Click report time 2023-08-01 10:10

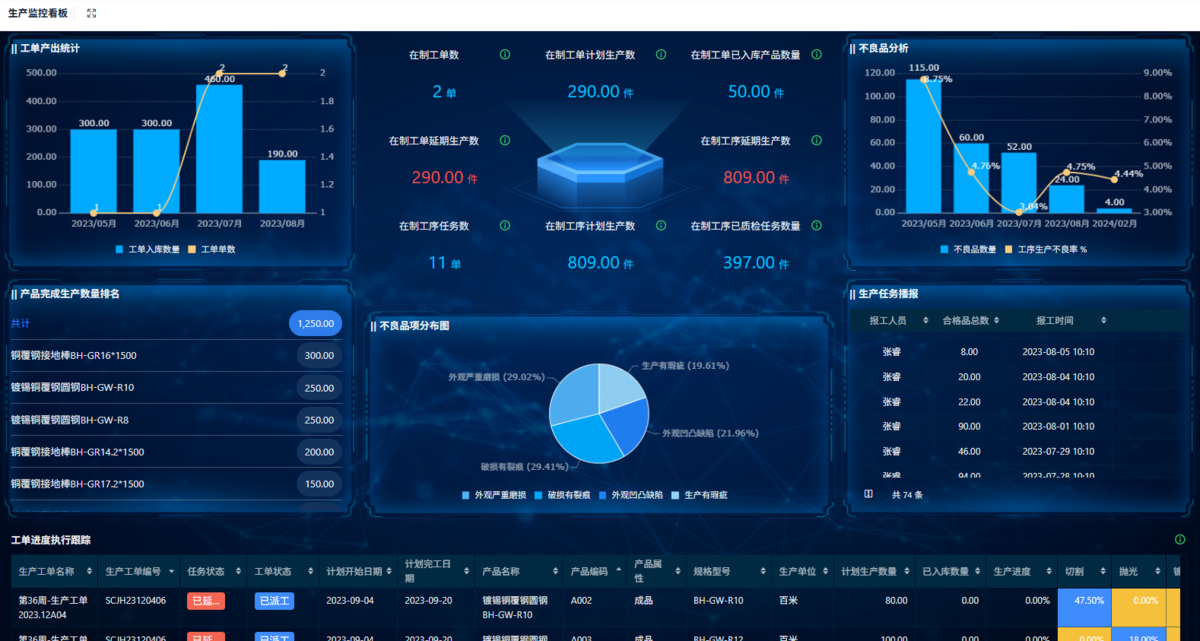pyautogui.click(x=1058, y=427)
